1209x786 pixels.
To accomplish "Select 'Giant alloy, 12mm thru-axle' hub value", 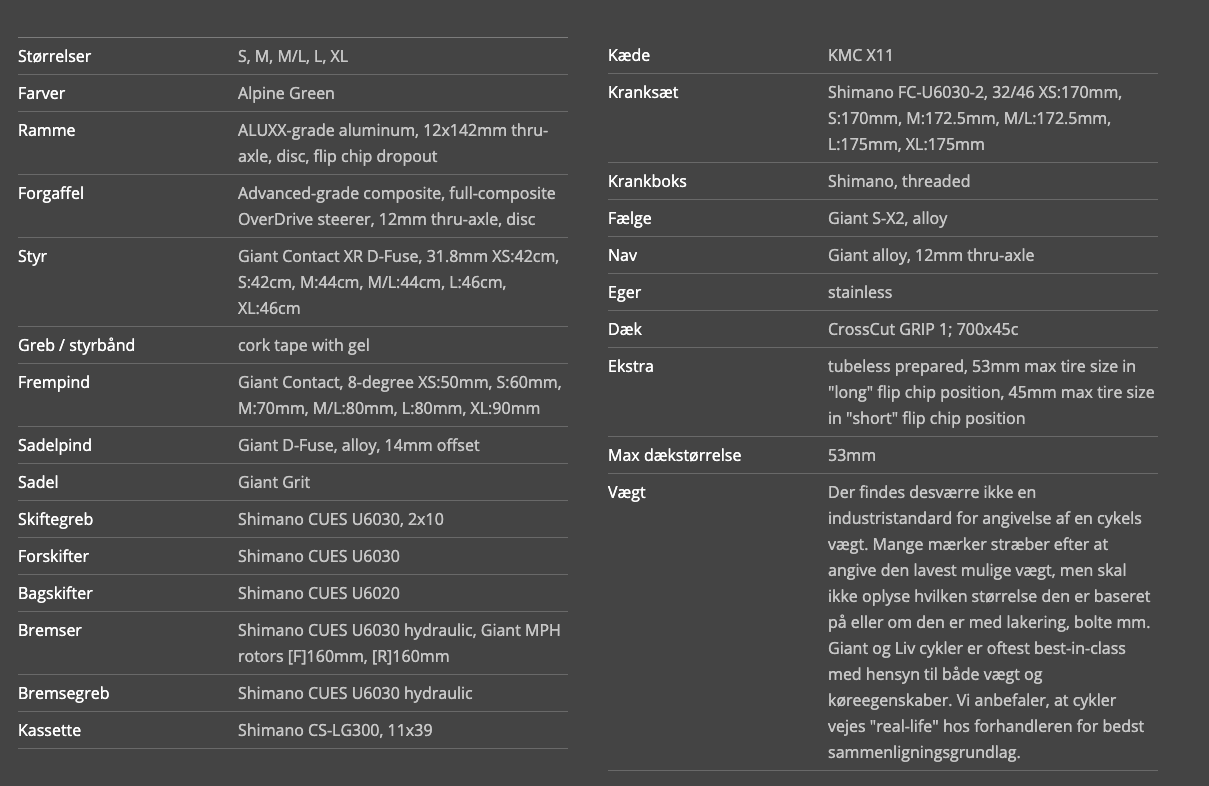I will click(x=931, y=255).
